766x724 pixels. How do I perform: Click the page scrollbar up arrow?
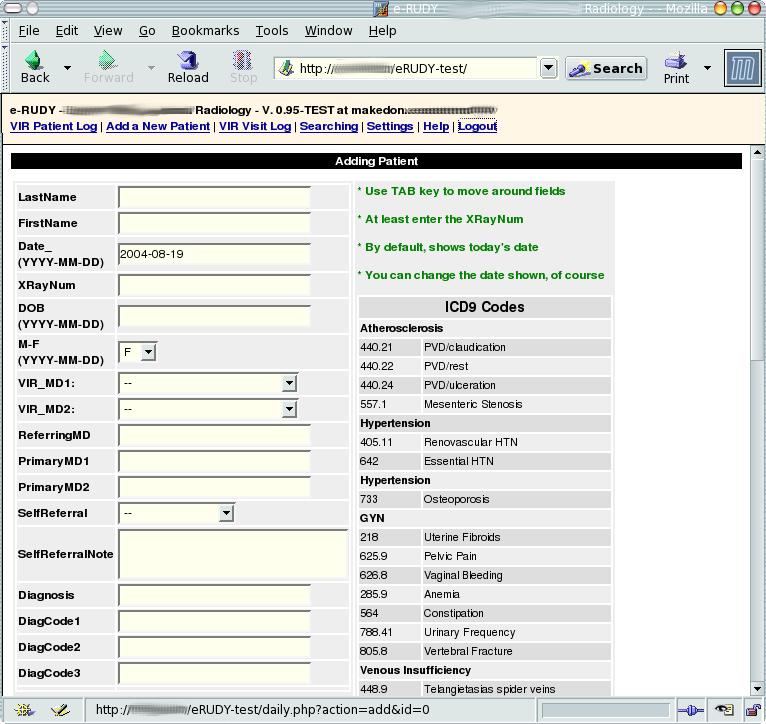click(757, 152)
